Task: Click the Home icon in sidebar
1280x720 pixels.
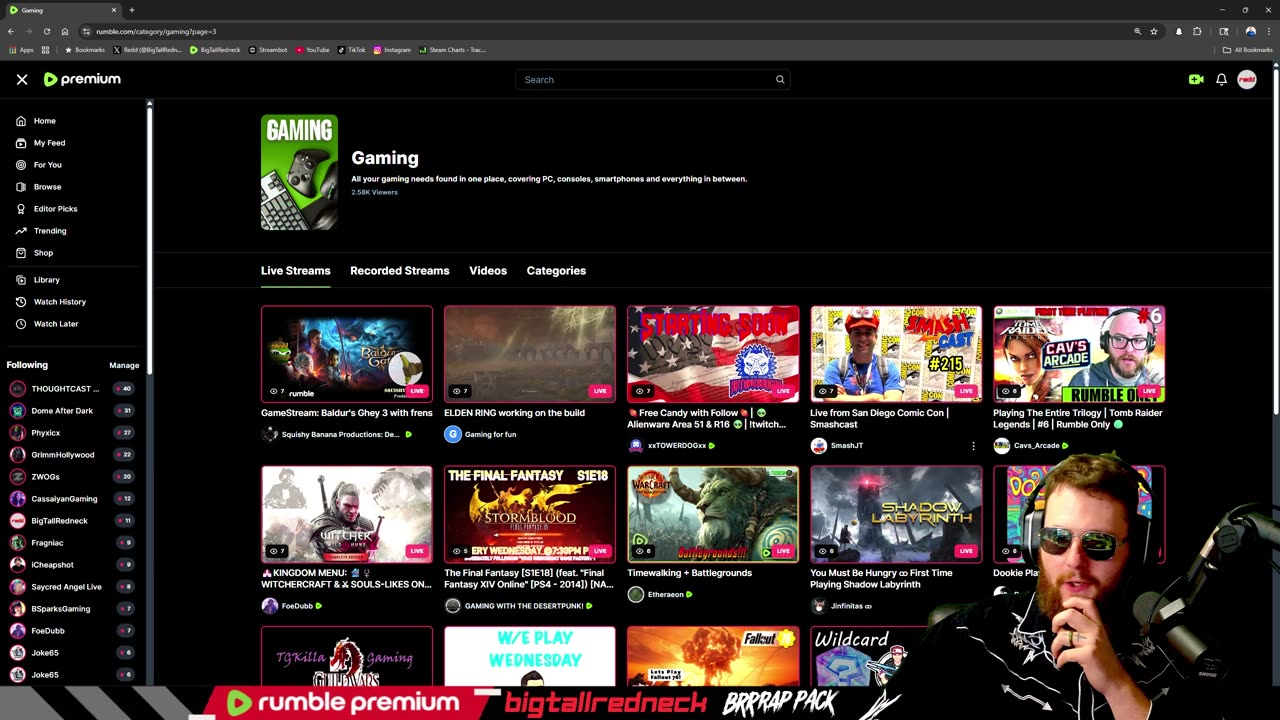Action: 21,121
